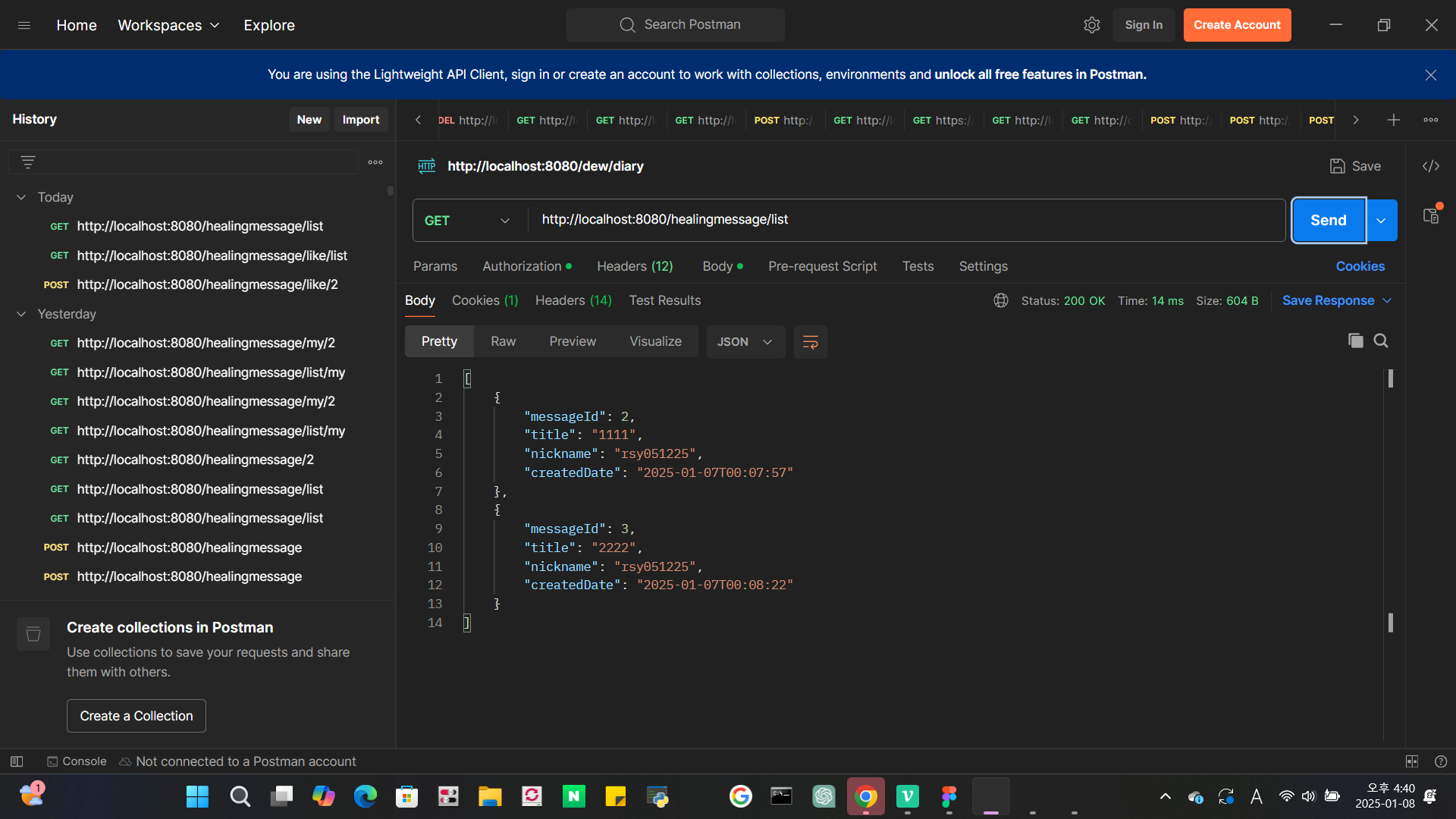Open the right sidebar request info icon

point(1430,215)
